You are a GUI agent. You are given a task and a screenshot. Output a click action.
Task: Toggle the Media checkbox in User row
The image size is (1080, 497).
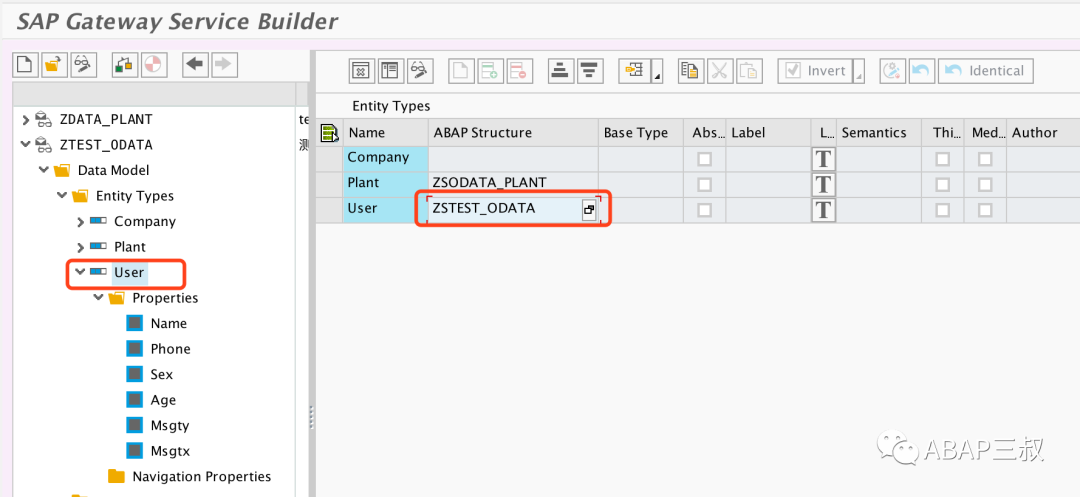(x=986, y=210)
